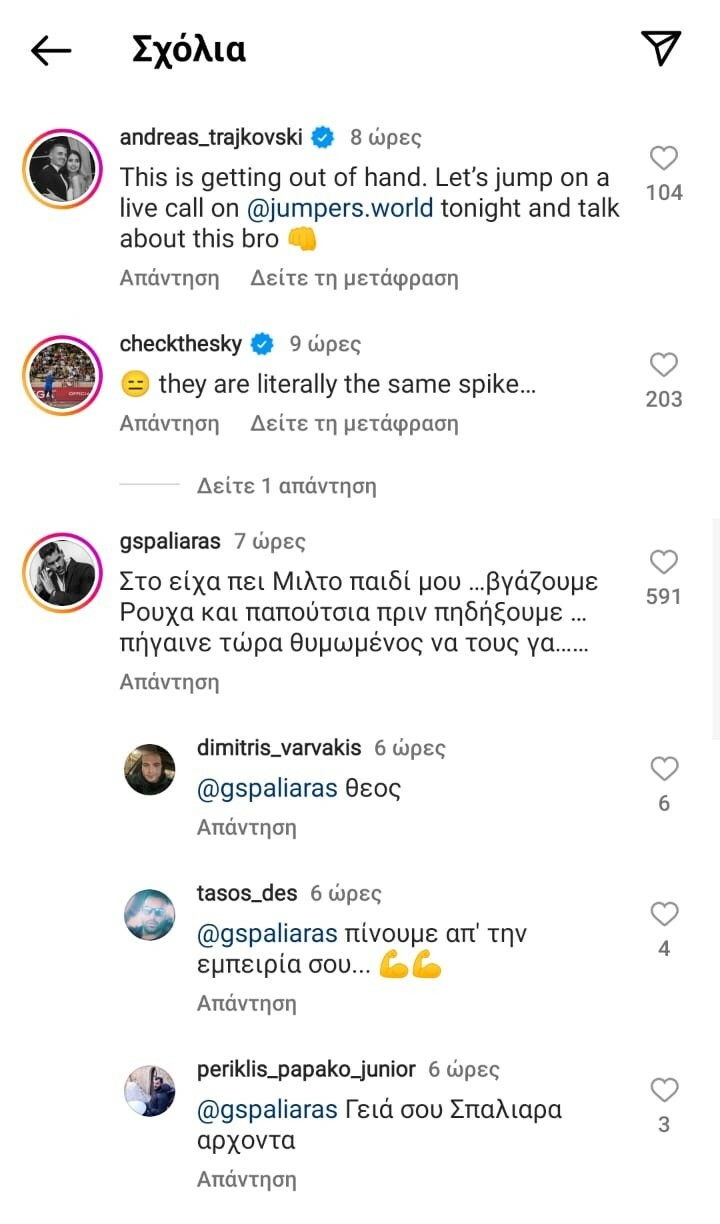Open andreas_trajkovski's profile picture
Image resolution: width=720 pixels, height=1224 pixels.
62,169
